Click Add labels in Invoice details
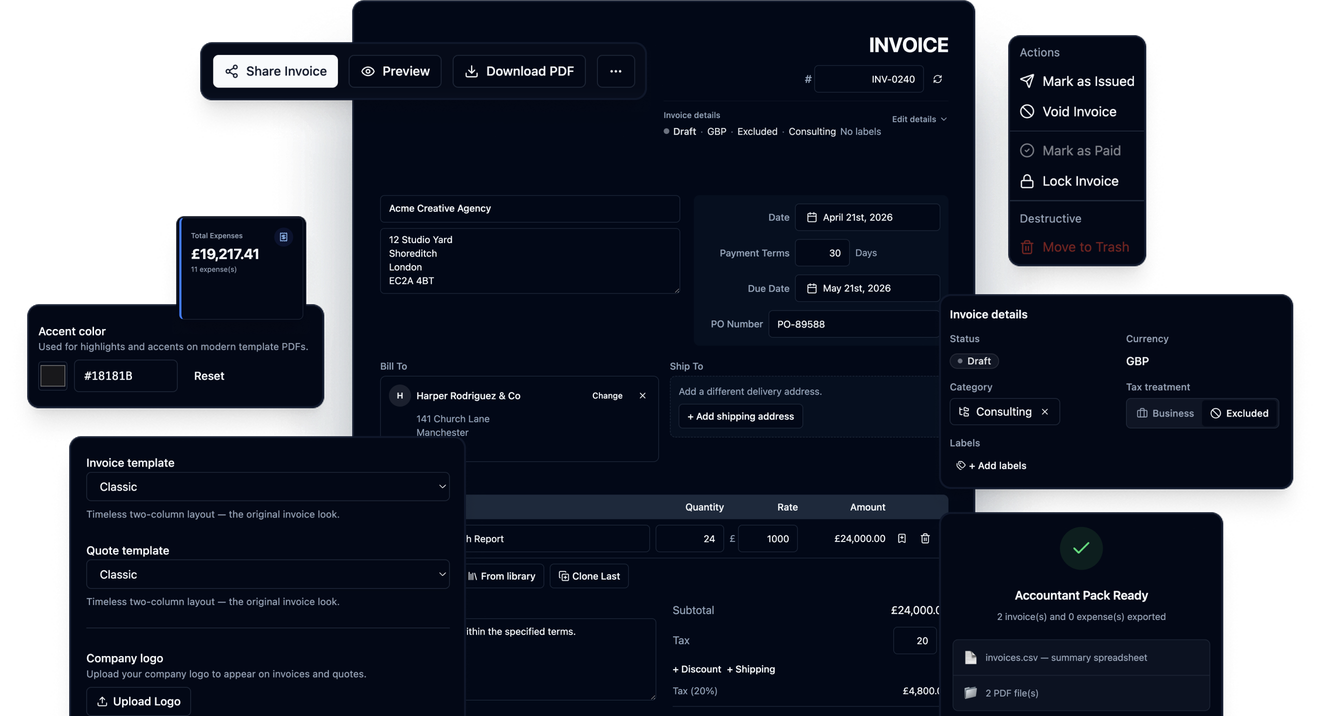This screenshot has height=716, width=1320. point(990,466)
